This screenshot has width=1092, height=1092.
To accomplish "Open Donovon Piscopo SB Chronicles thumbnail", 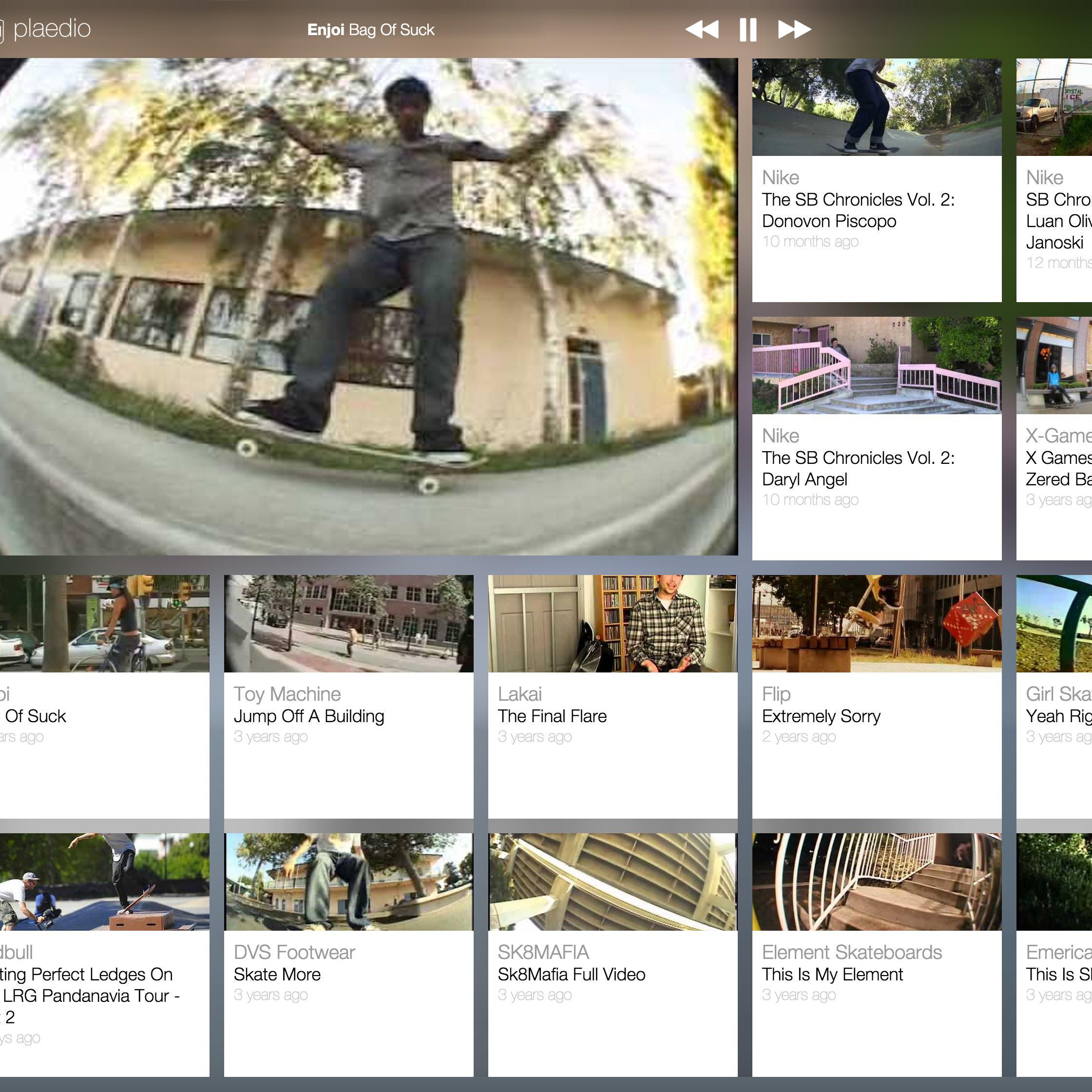I will click(876, 107).
